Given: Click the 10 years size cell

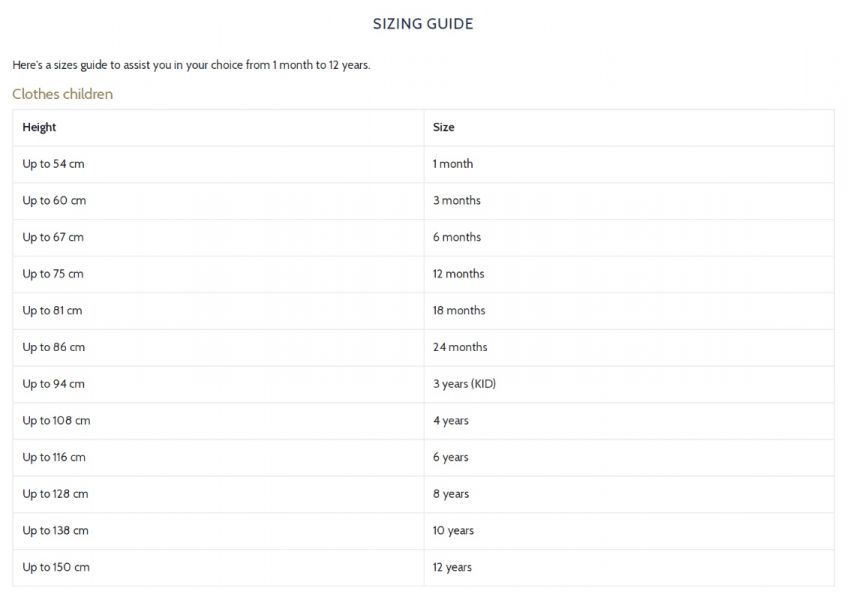Looking at the screenshot, I should [x=453, y=531].
